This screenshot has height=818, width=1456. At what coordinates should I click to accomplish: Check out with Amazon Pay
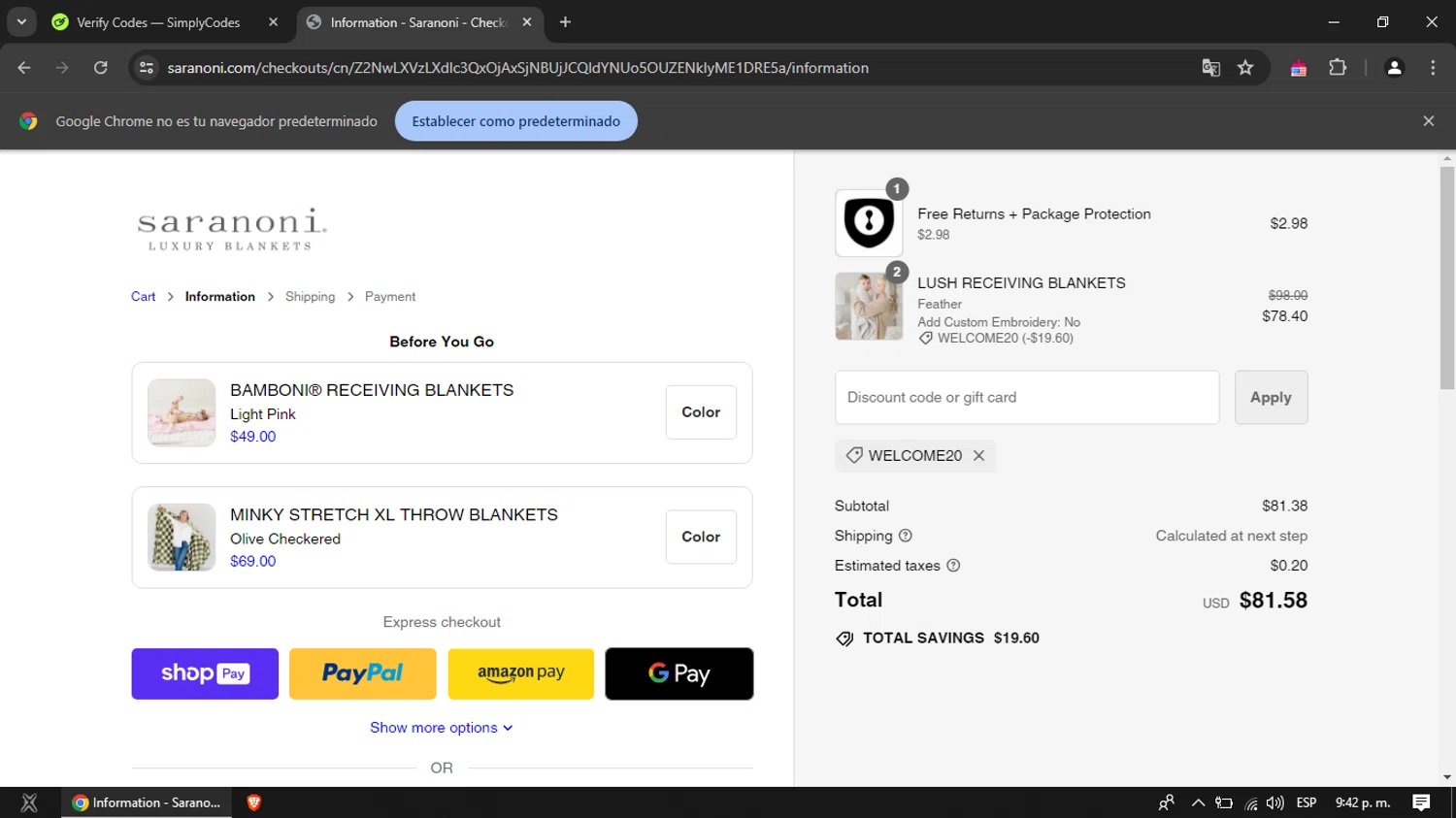point(521,673)
